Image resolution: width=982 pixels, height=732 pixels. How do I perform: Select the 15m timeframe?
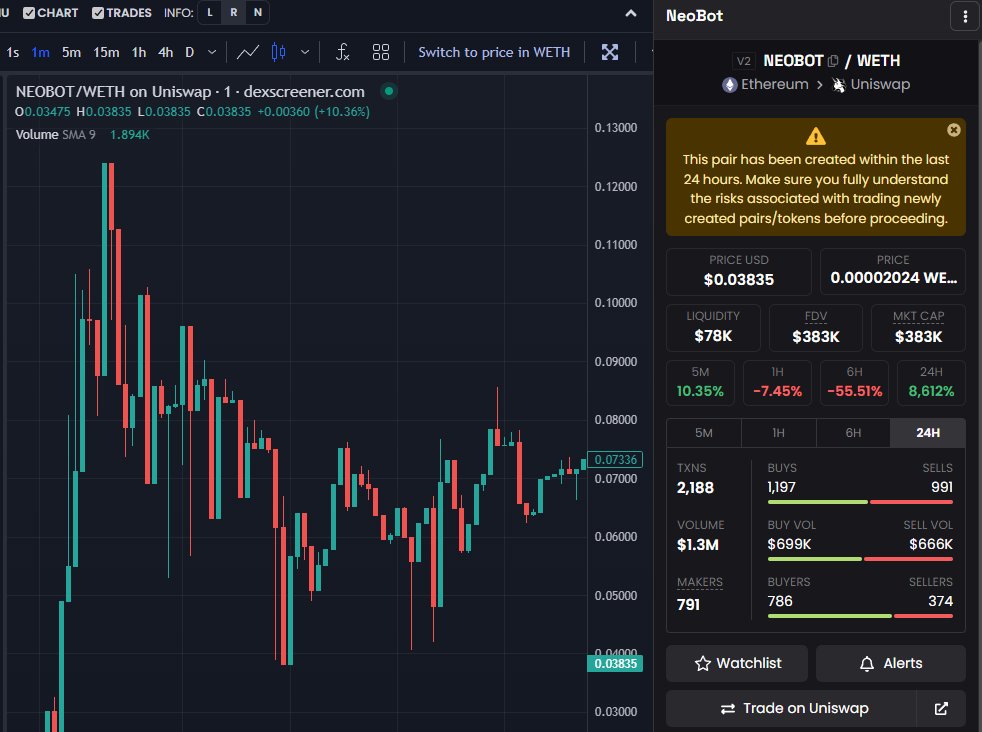click(x=106, y=53)
